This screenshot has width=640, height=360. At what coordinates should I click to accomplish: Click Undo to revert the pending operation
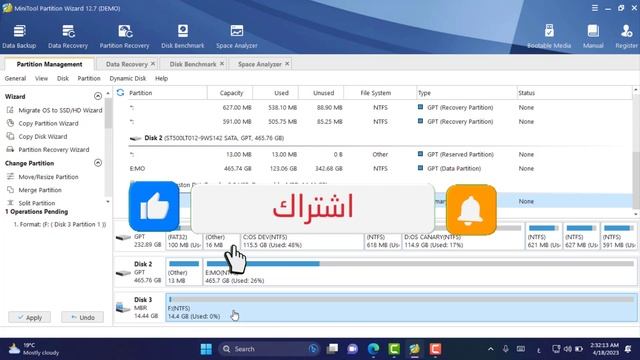pos(82,317)
